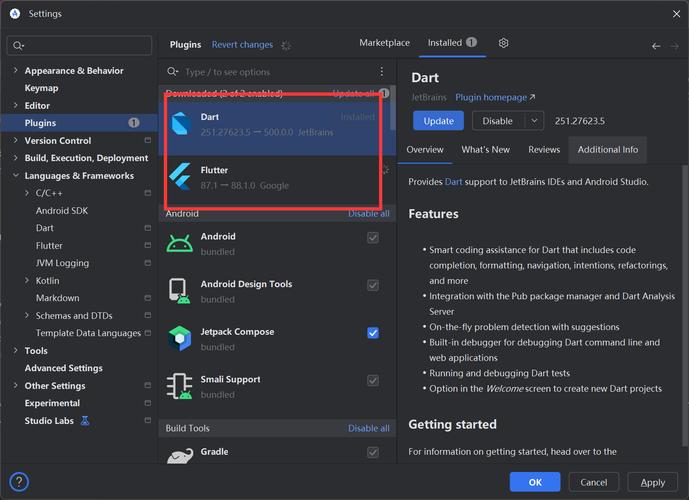Click the Revert changes link
Screen dimensions: 689x500
[x=242, y=44]
